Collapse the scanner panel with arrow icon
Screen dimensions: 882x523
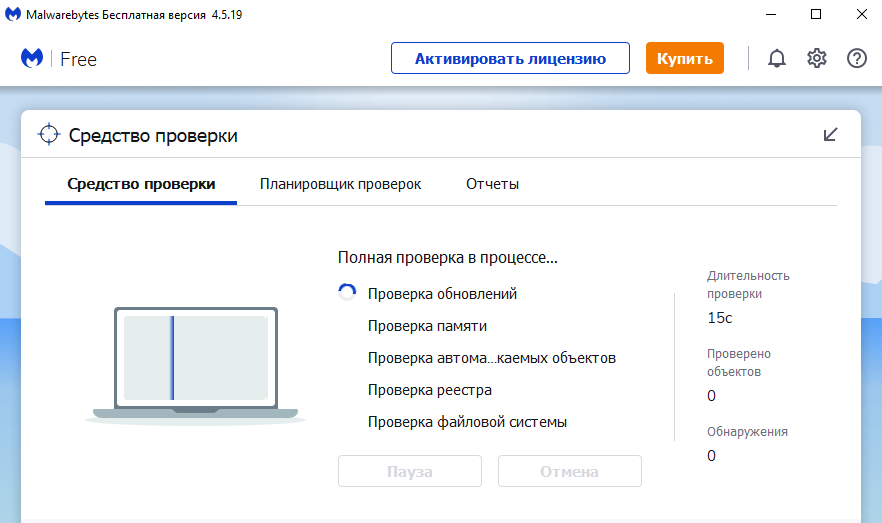pos(830,134)
